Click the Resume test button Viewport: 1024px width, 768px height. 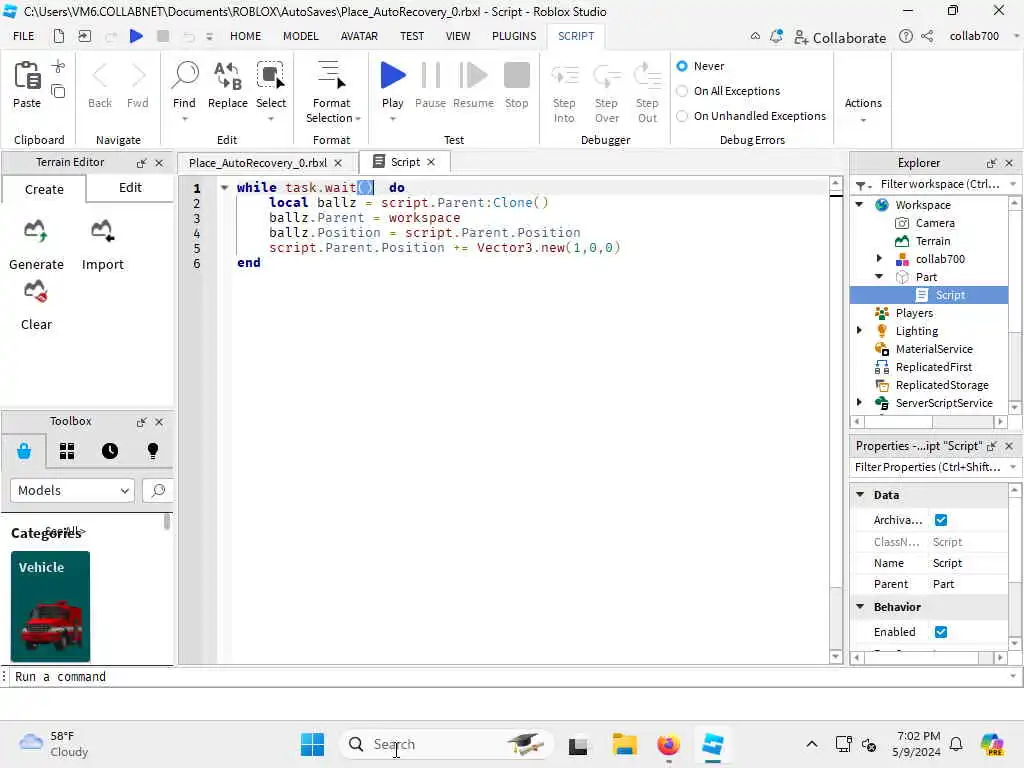pos(473,76)
